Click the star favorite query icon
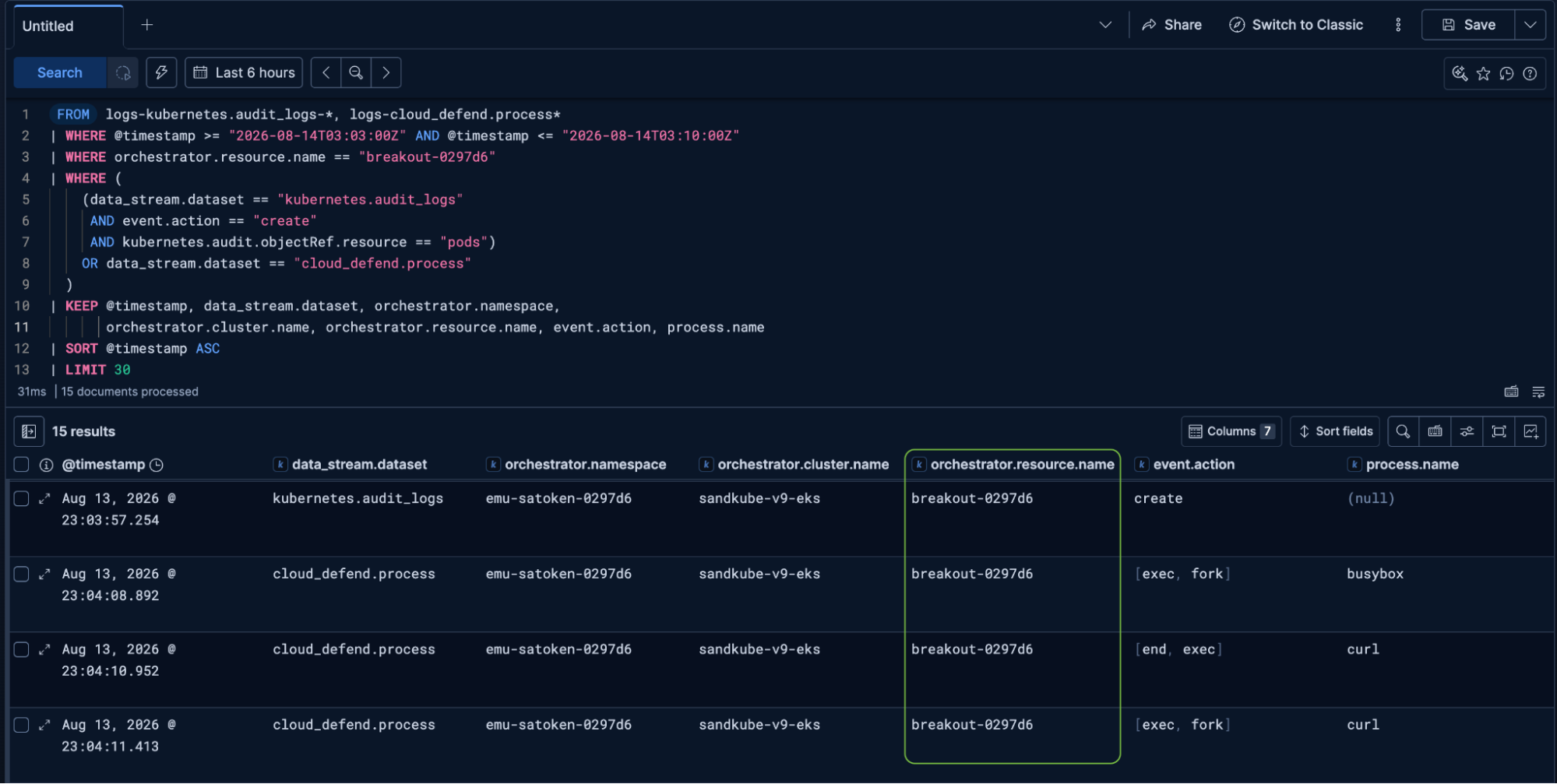Image resolution: width=1557 pixels, height=784 pixels. 1483,73
